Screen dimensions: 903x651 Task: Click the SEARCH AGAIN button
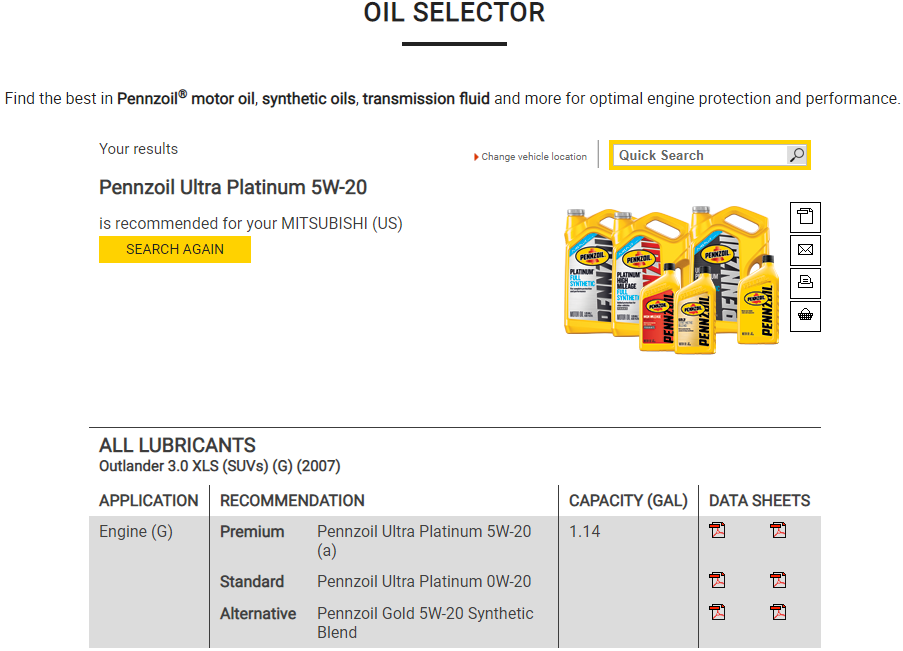[174, 249]
